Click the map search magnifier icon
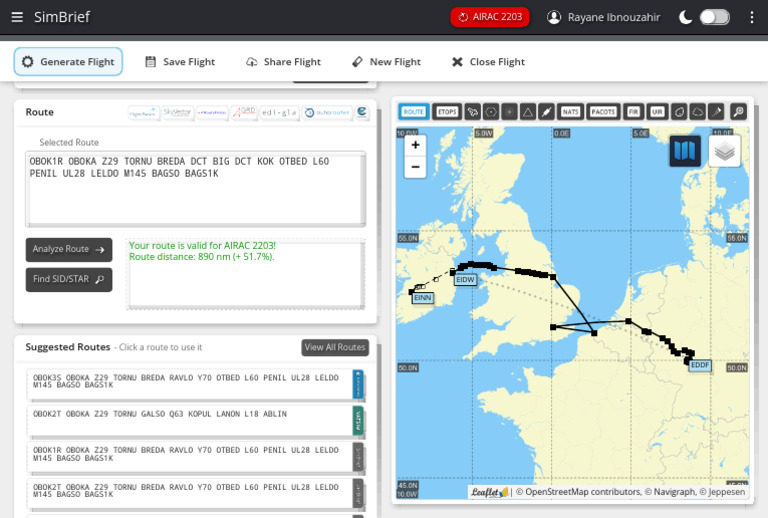 click(x=738, y=111)
